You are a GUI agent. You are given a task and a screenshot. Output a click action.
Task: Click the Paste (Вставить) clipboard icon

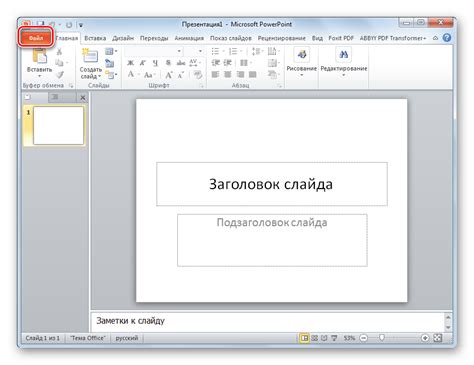click(x=40, y=55)
